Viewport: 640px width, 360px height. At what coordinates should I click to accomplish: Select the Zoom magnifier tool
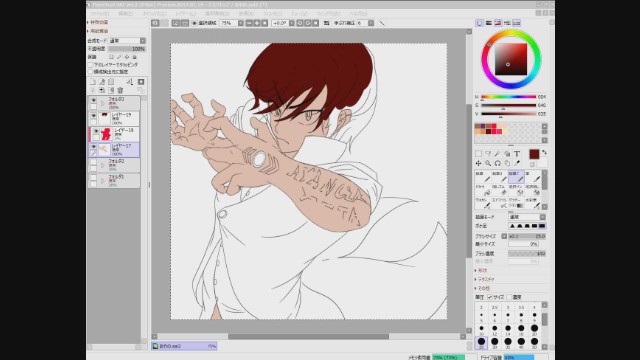pos(488,163)
